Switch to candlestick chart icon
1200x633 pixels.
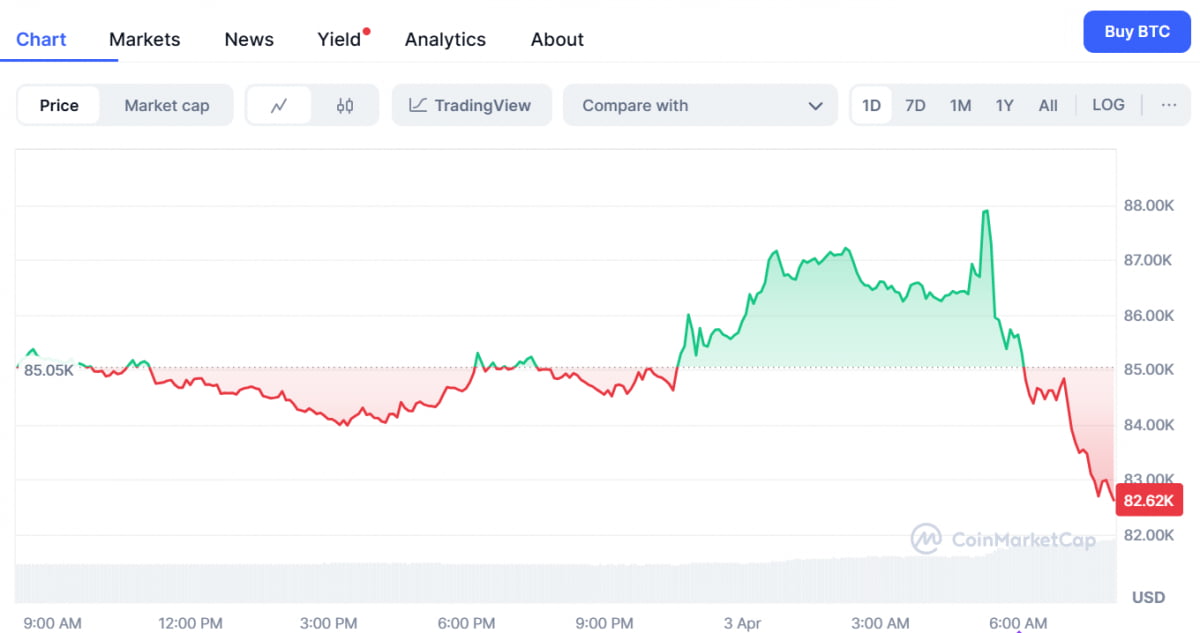(345, 106)
